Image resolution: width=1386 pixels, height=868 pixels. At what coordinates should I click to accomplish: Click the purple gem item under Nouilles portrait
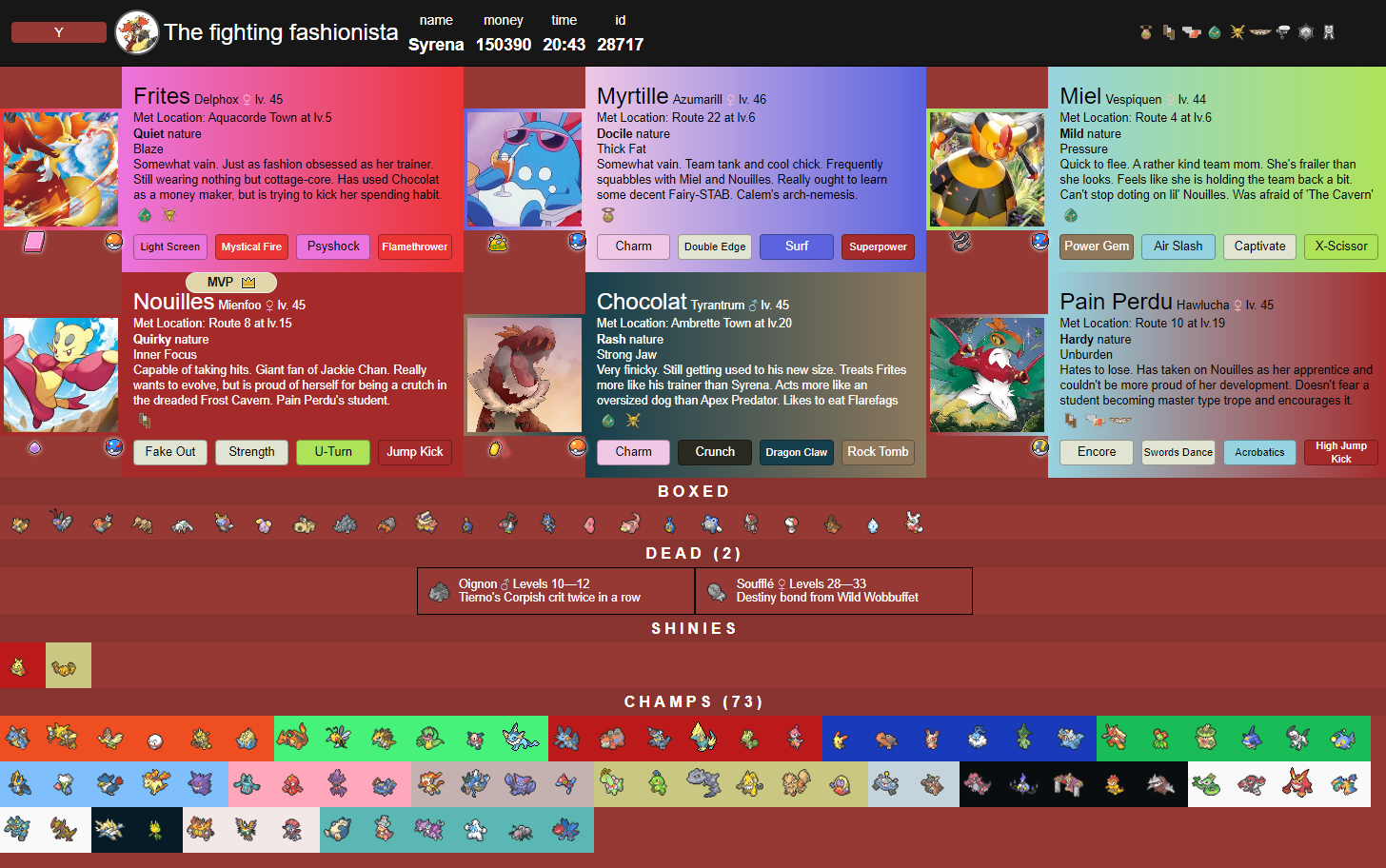pyautogui.click(x=35, y=447)
